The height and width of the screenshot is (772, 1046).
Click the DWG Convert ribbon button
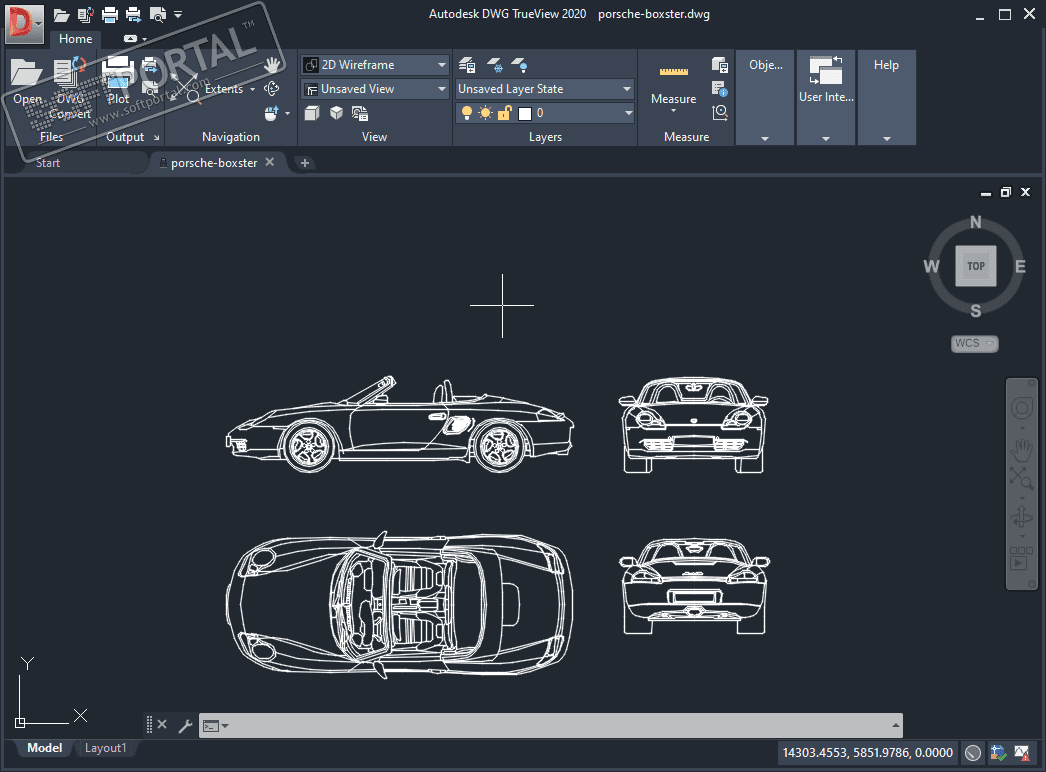(70, 88)
